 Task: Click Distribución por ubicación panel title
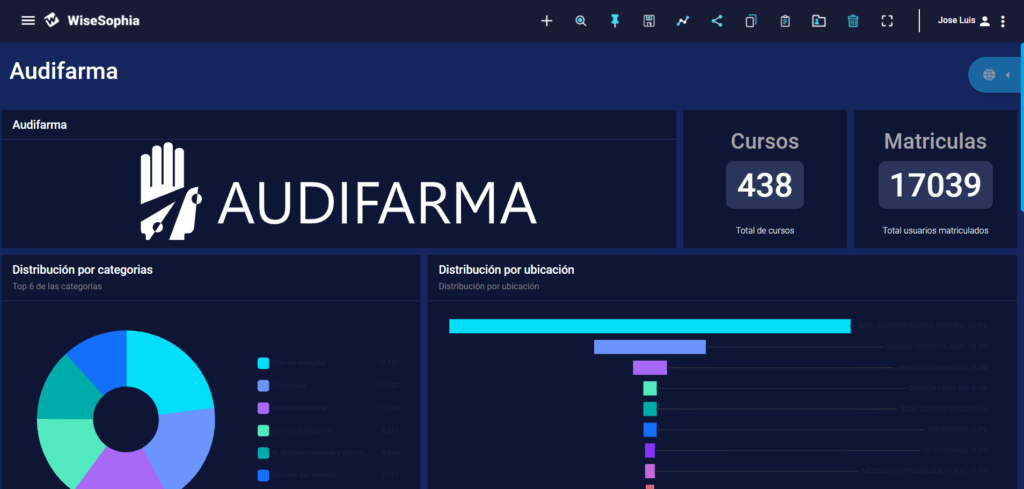tap(506, 270)
